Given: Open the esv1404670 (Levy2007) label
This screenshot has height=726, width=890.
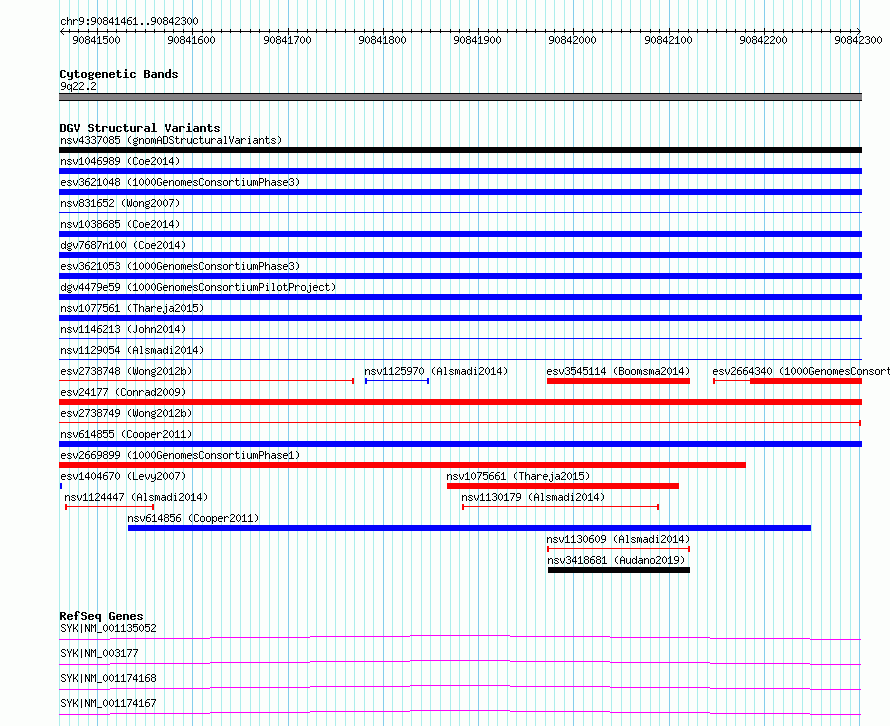Looking at the screenshot, I should (x=123, y=476).
